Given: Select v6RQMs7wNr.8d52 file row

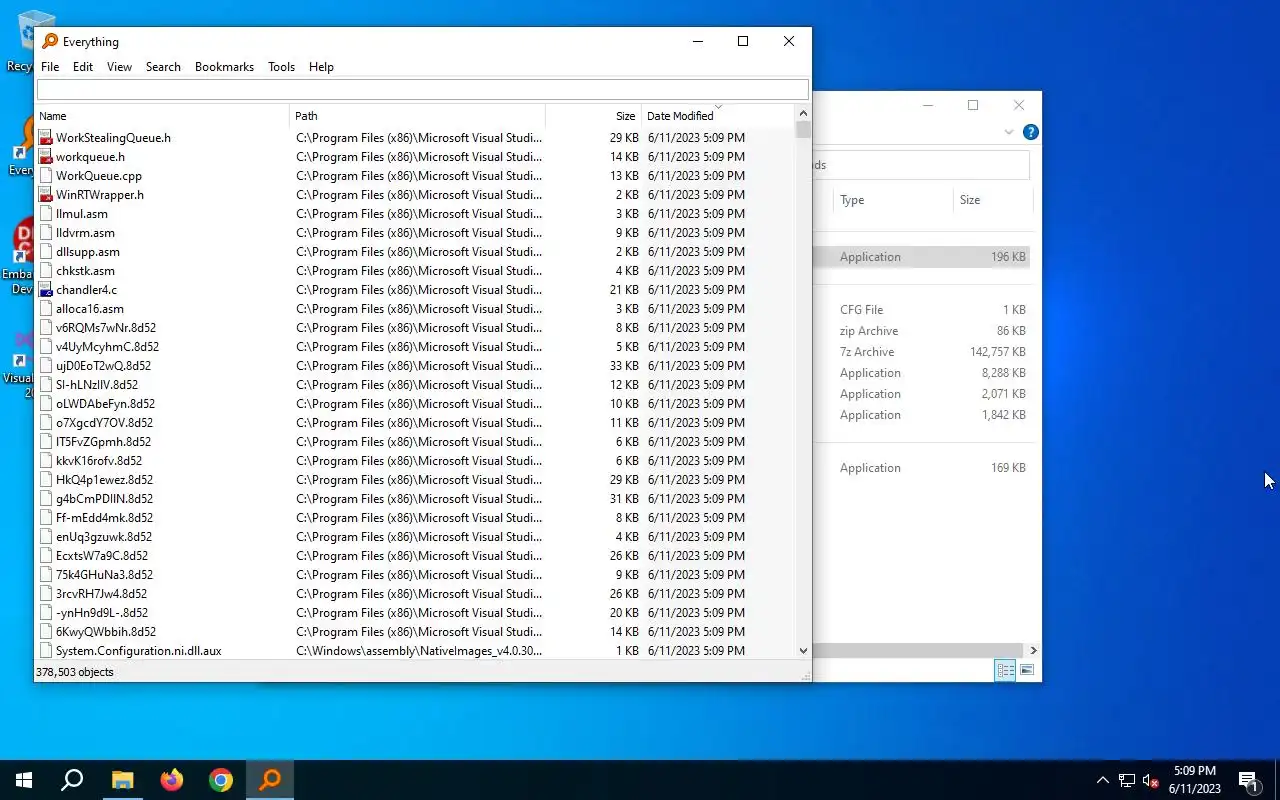Looking at the screenshot, I should tap(415, 328).
